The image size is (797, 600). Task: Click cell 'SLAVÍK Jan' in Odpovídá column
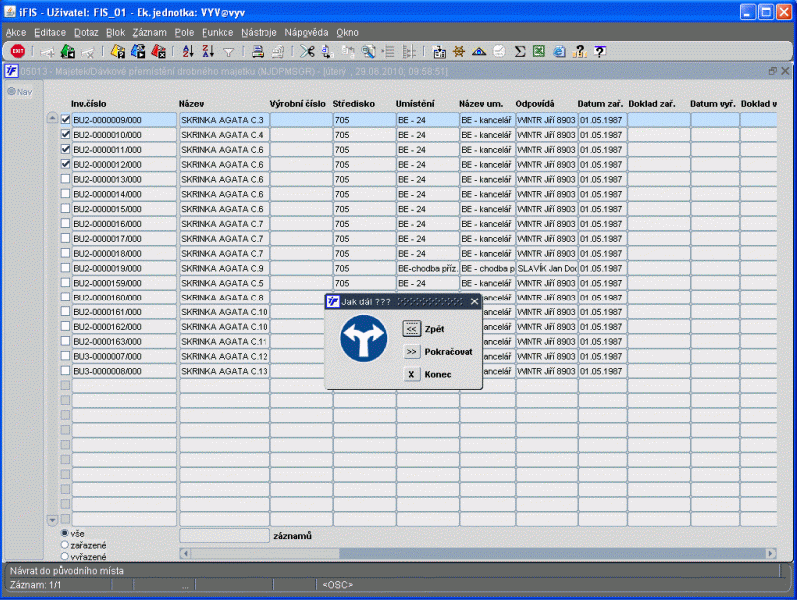547,268
